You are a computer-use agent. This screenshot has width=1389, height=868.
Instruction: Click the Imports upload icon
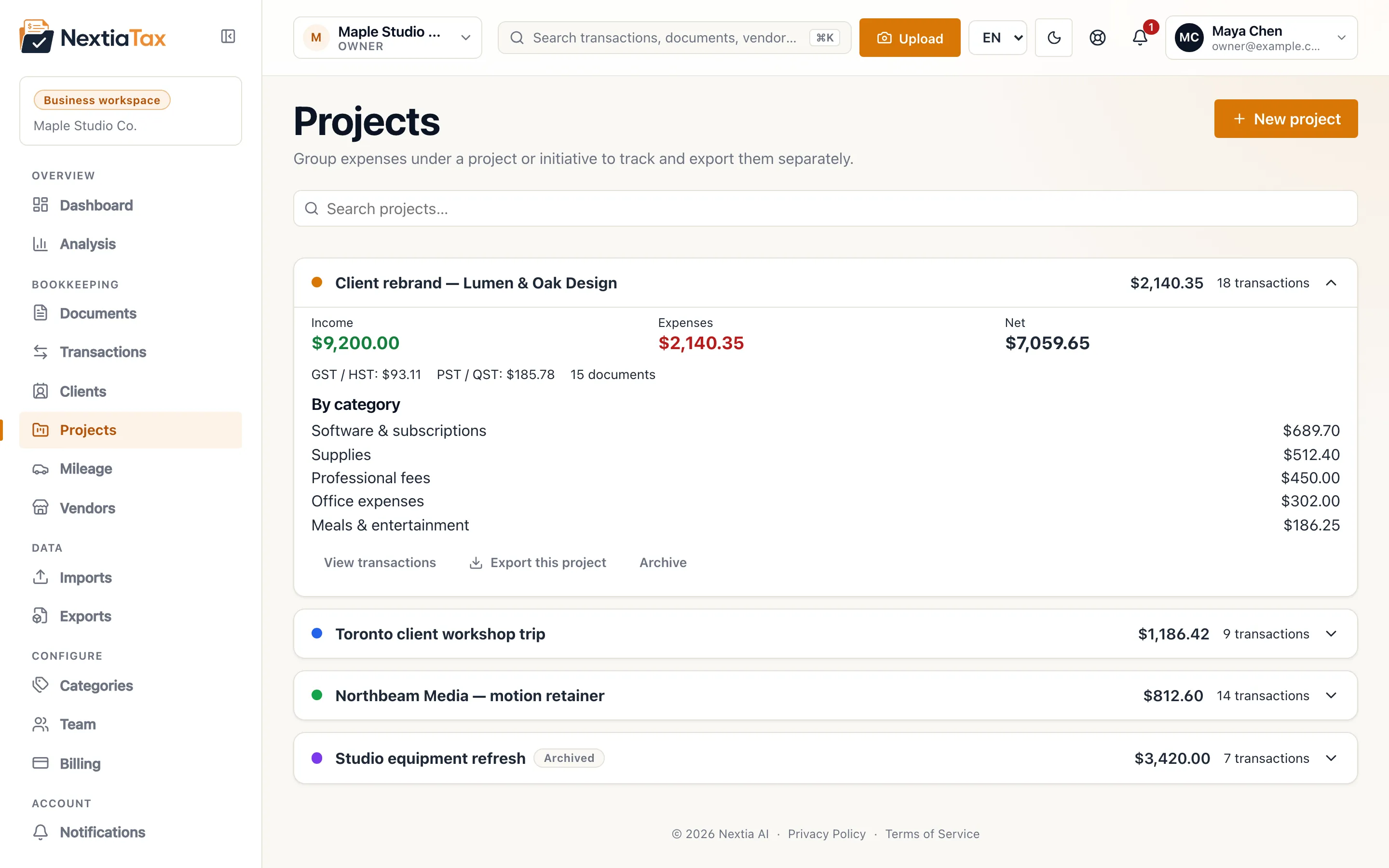coord(40,577)
